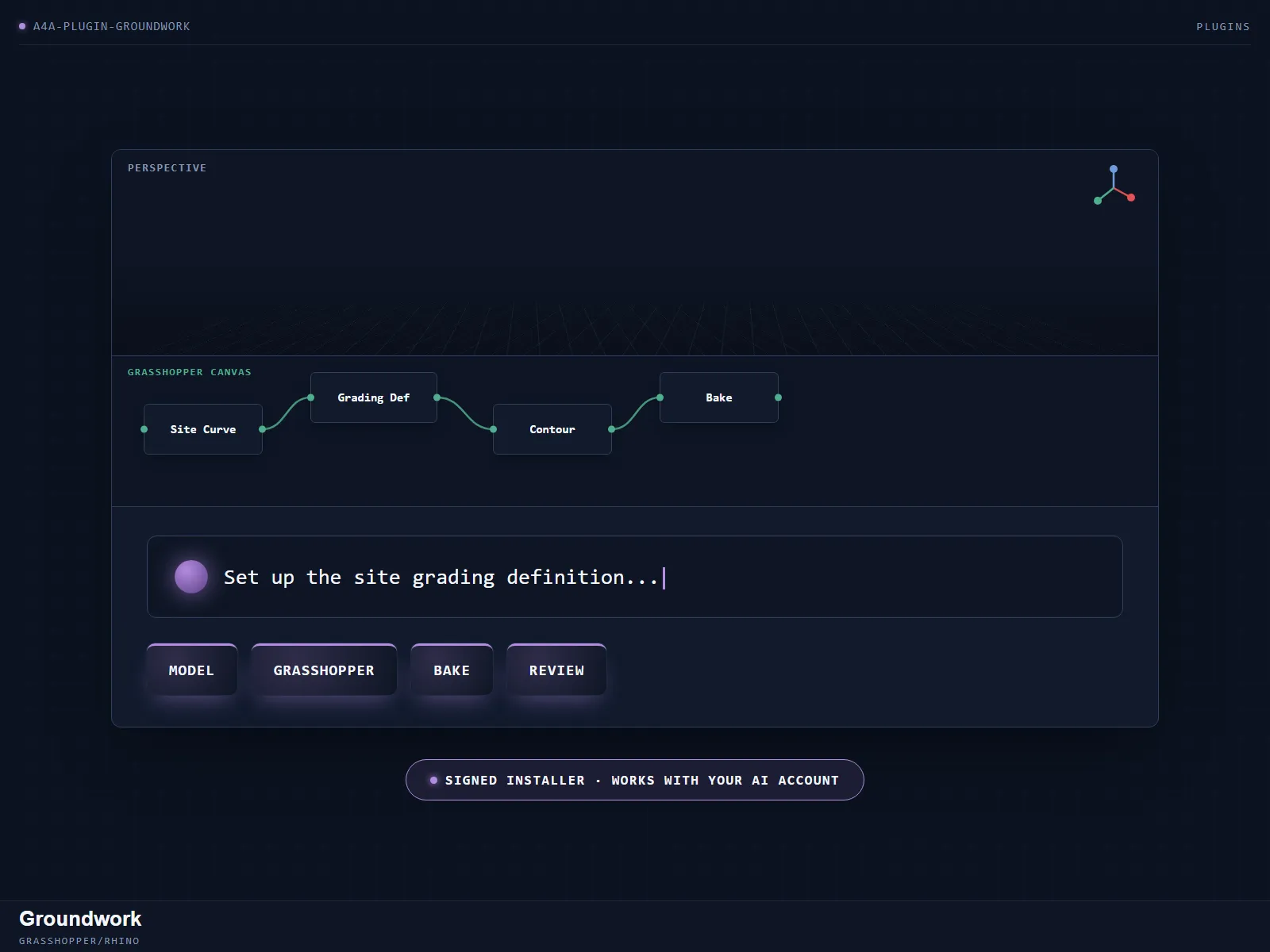The width and height of the screenshot is (1270, 952).
Task: Click the A4A-PLUGIN-GROUNDWORK header title
Action: [111, 26]
